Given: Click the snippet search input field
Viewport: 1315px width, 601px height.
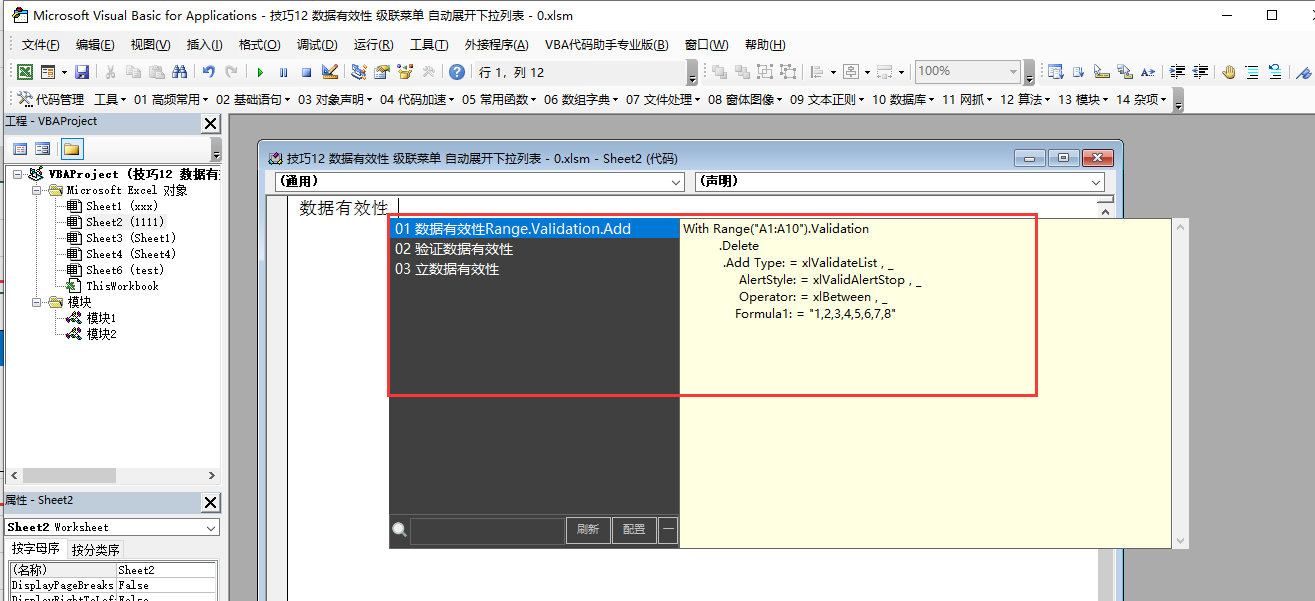Looking at the screenshot, I should pos(487,530).
